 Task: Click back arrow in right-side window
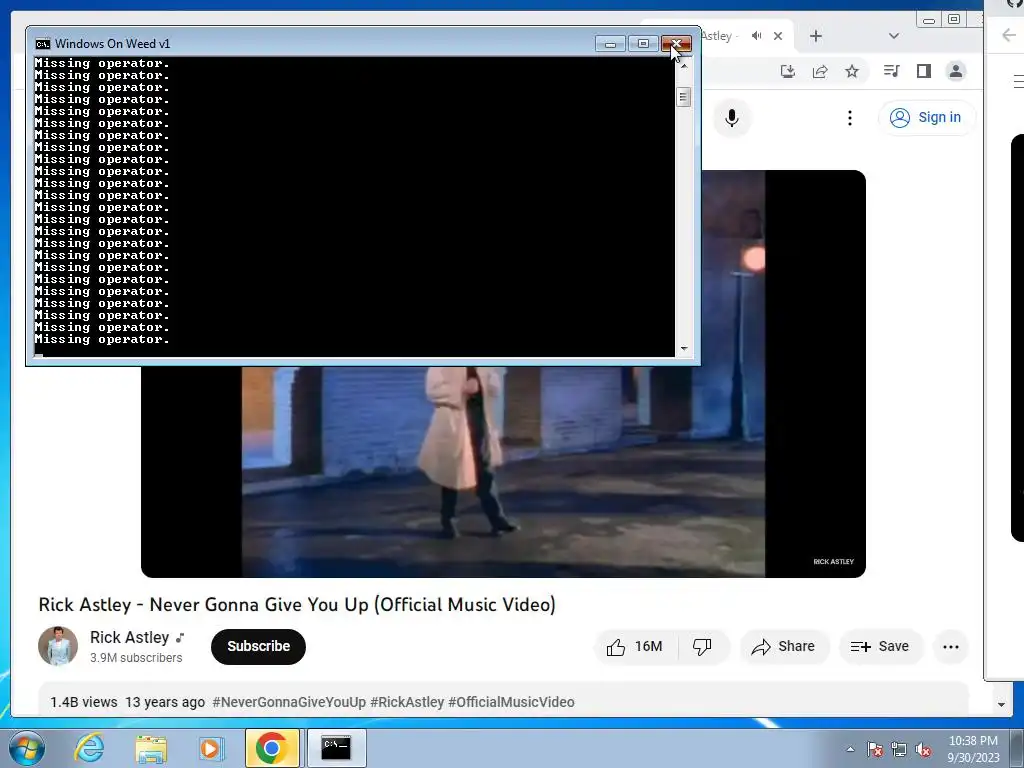[x=1009, y=35]
